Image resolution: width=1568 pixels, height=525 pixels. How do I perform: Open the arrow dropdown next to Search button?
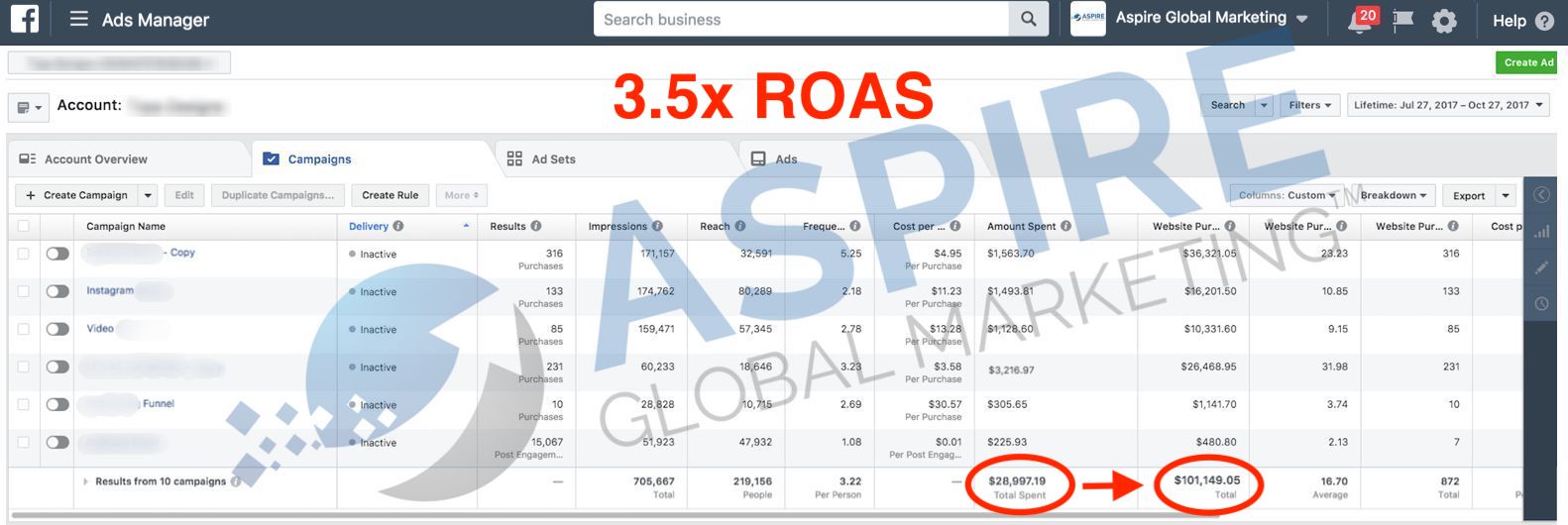pos(1264,105)
